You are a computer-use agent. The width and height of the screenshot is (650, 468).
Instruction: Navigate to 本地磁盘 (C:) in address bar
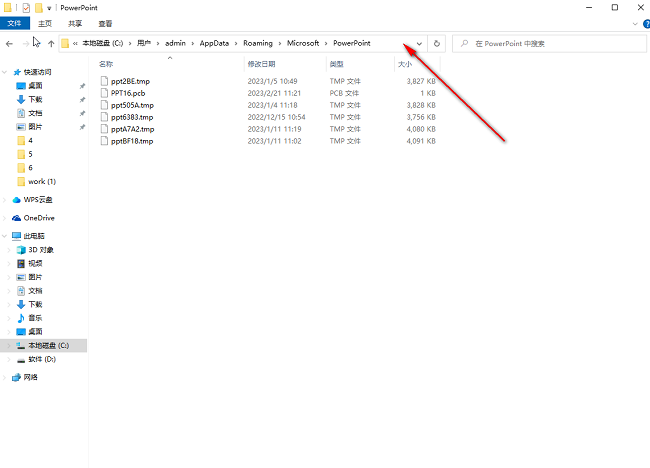click(102, 43)
